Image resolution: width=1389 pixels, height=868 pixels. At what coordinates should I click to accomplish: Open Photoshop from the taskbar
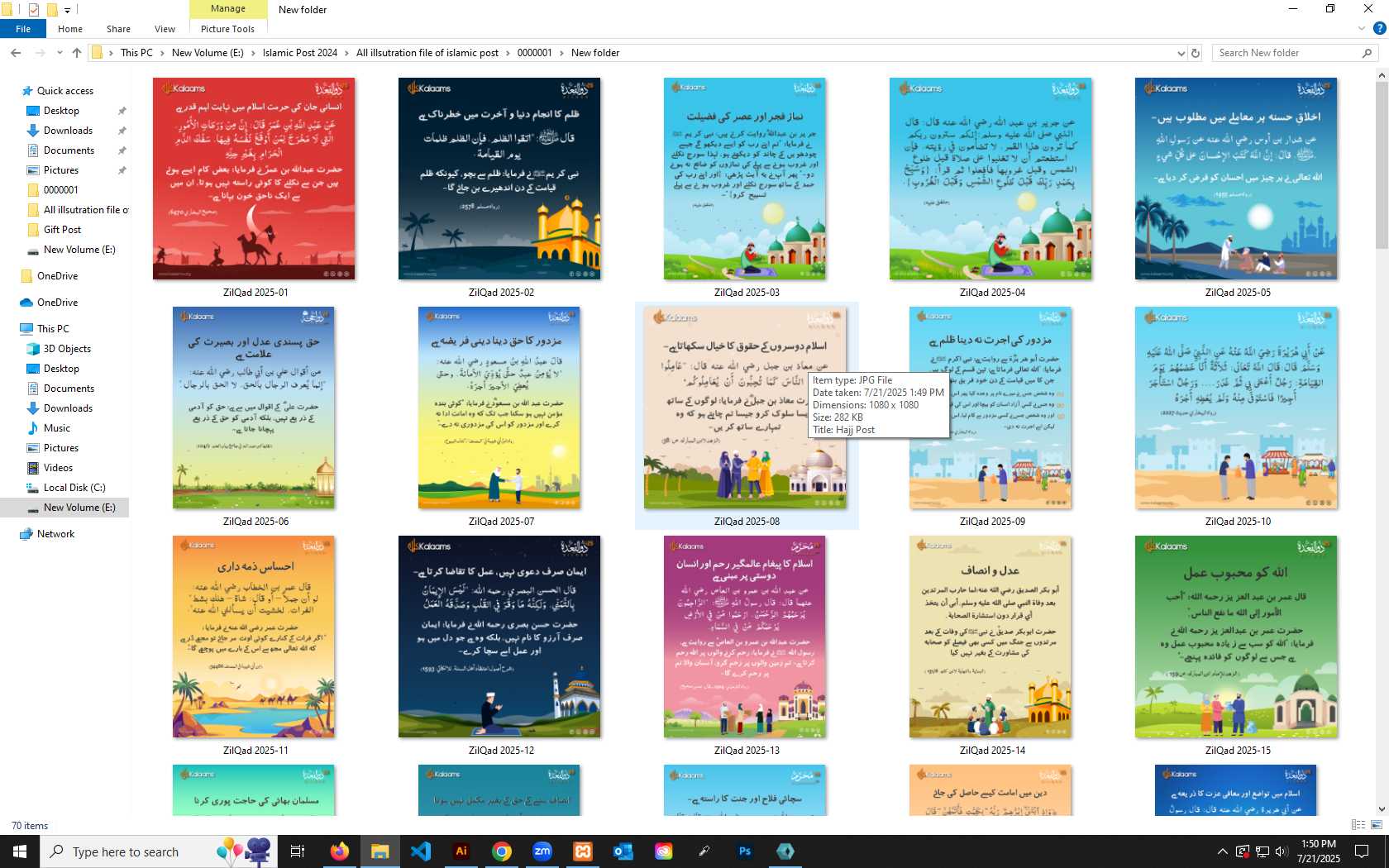point(745,851)
